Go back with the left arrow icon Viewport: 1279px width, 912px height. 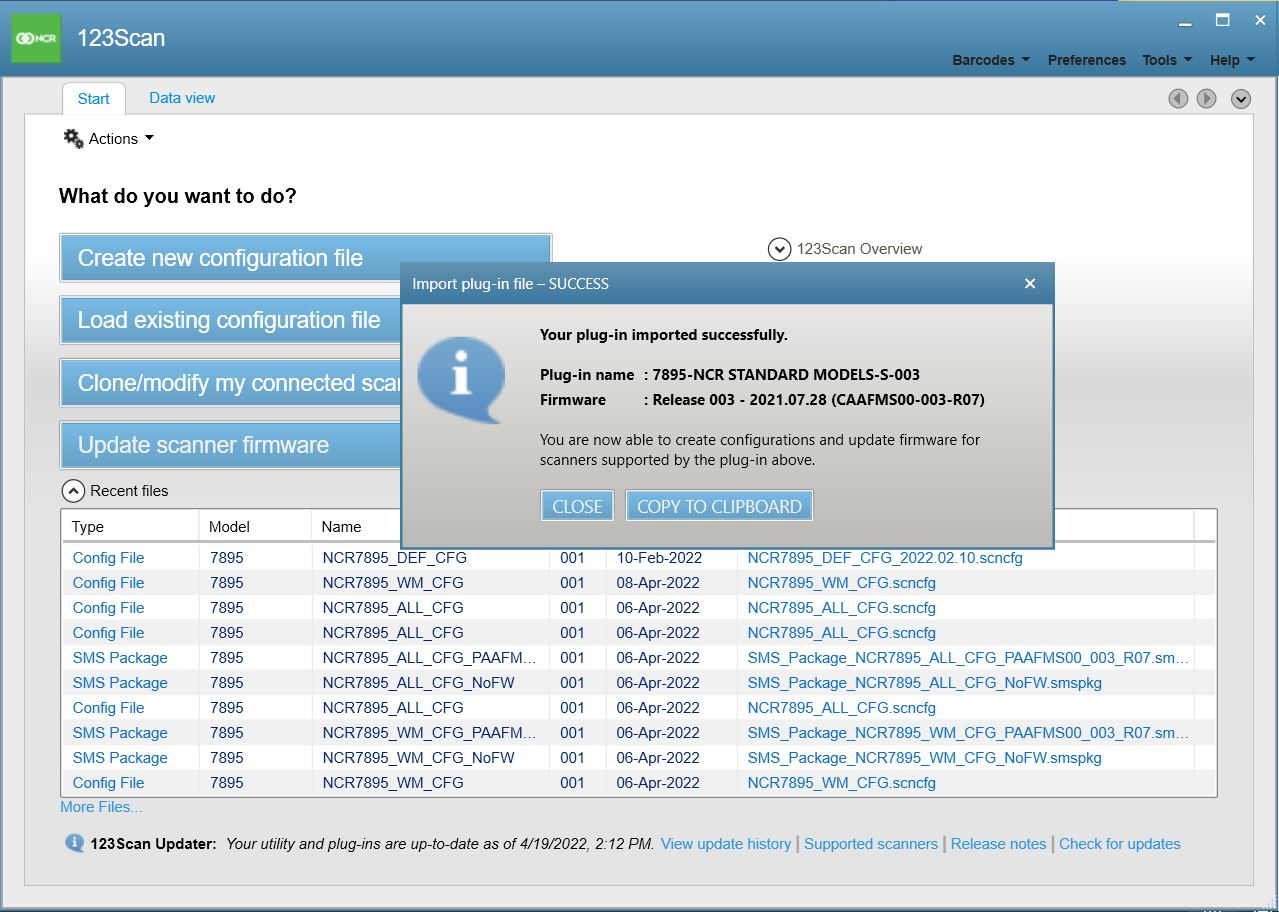1178,98
